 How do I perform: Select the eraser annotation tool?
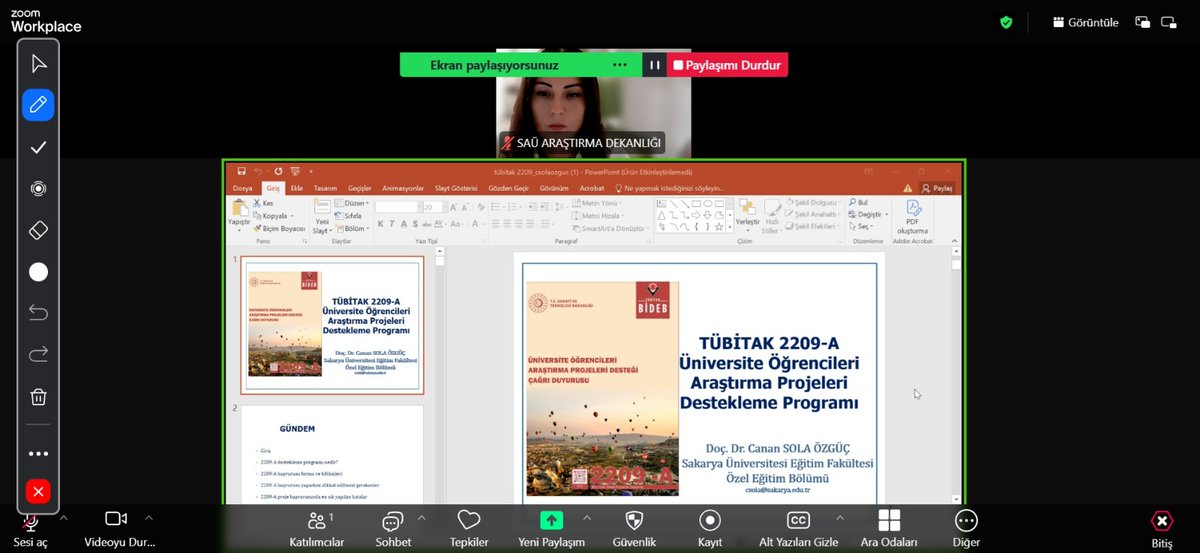click(x=38, y=230)
